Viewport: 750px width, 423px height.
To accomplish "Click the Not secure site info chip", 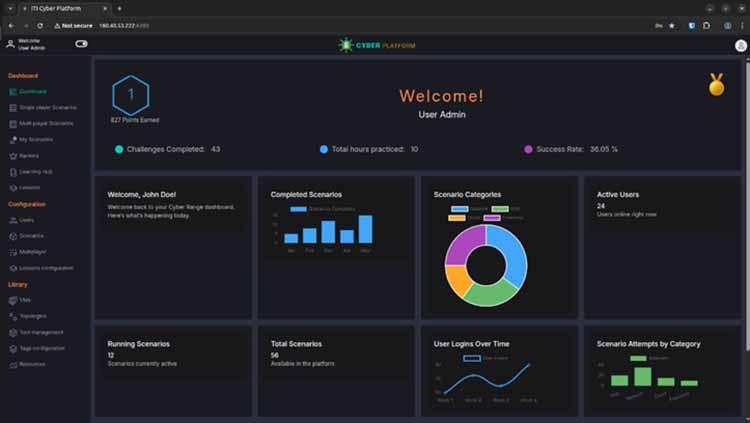I will click(x=73, y=26).
